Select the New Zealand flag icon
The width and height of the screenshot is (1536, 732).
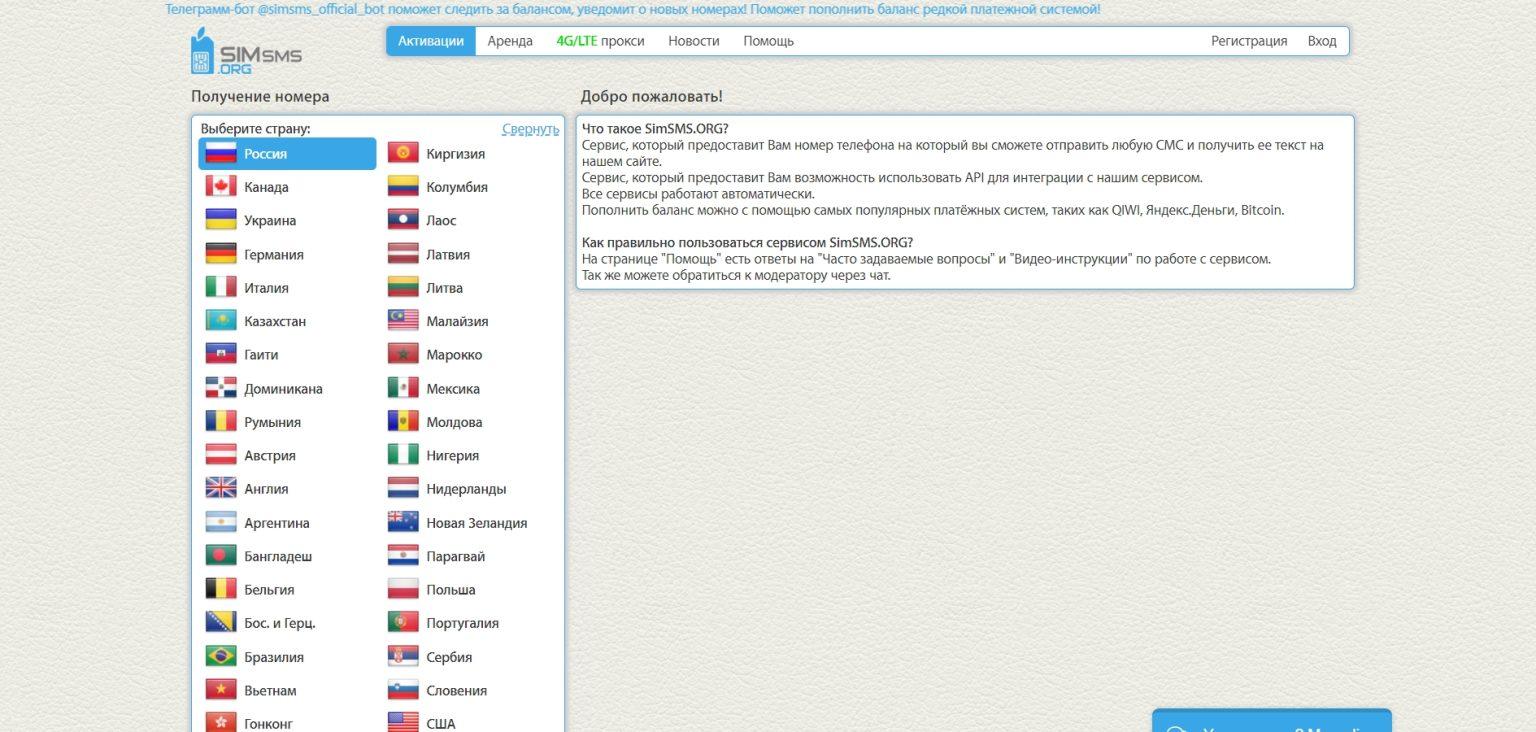[x=401, y=522]
